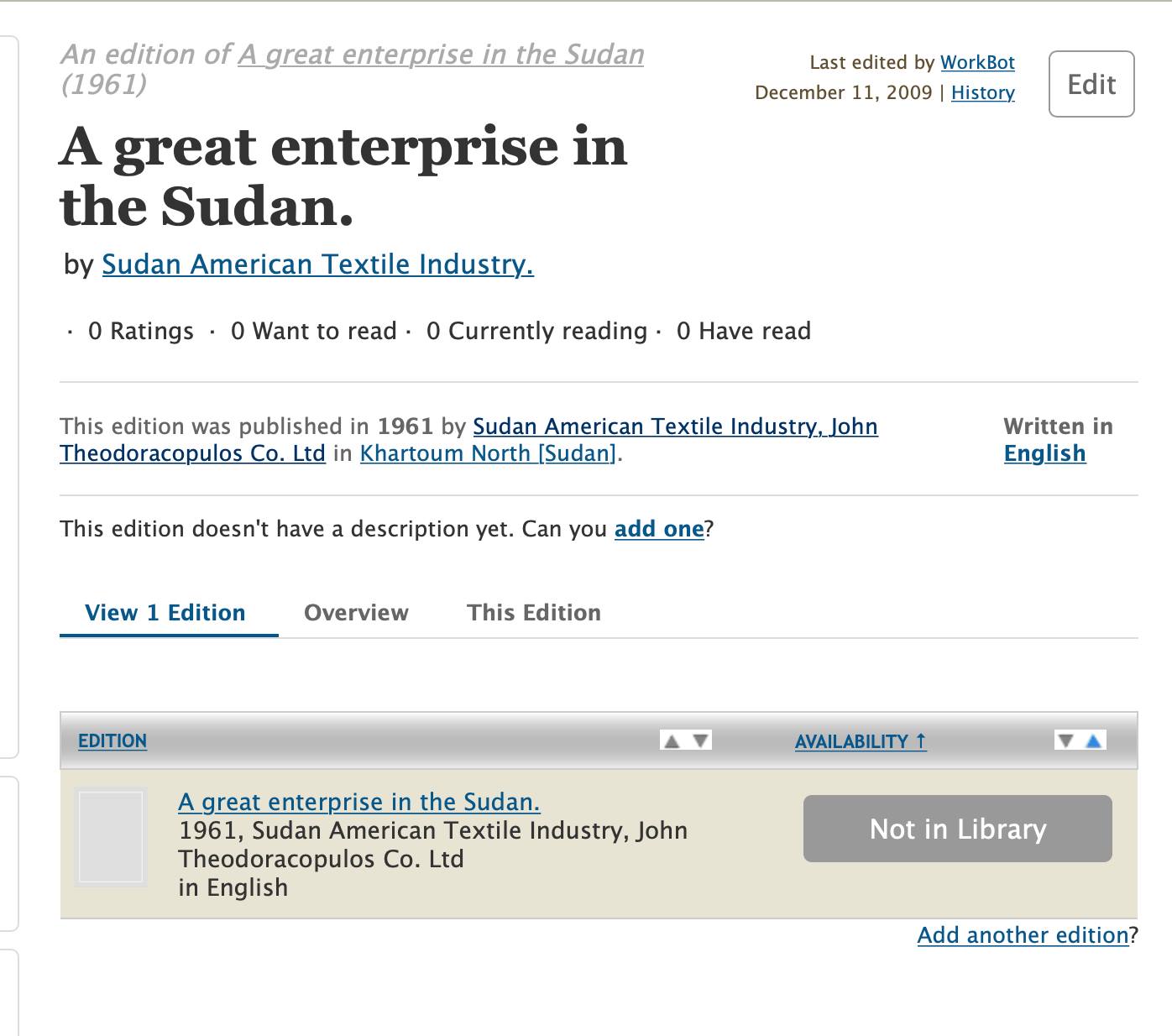This screenshot has height=1036, width=1172.
Task: Open the English language link
Action: tap(1045, 453)
